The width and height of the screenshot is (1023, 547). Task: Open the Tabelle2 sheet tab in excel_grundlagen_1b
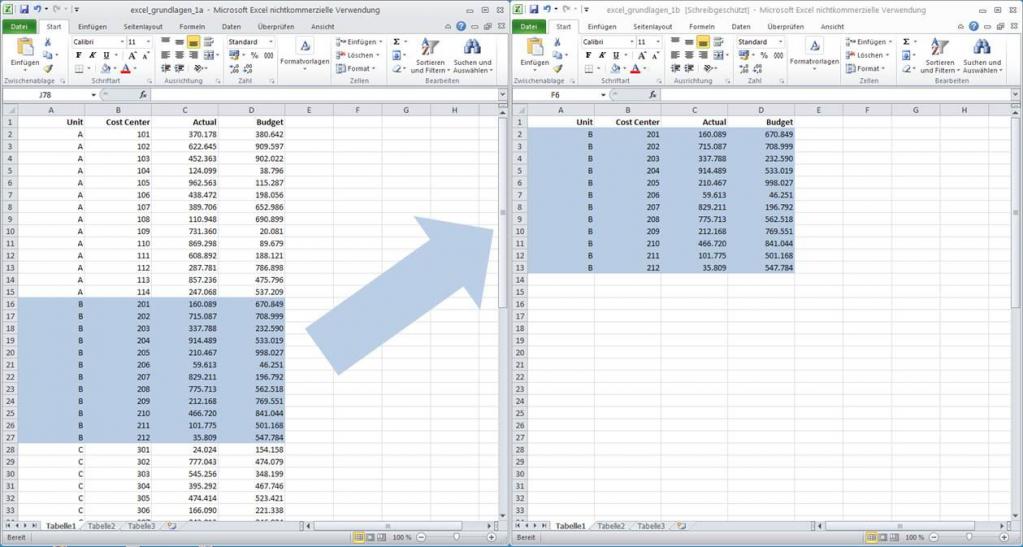pos(611,526)
